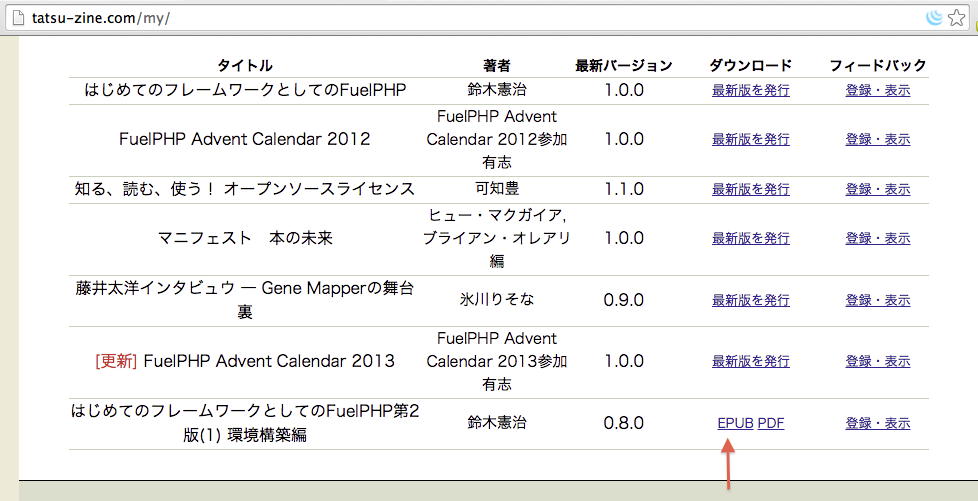Select title はじめてのフレームワークとしてのFuelPHP in first row
The height and width of the screenshot is (501, 978).
click(244, 90)
